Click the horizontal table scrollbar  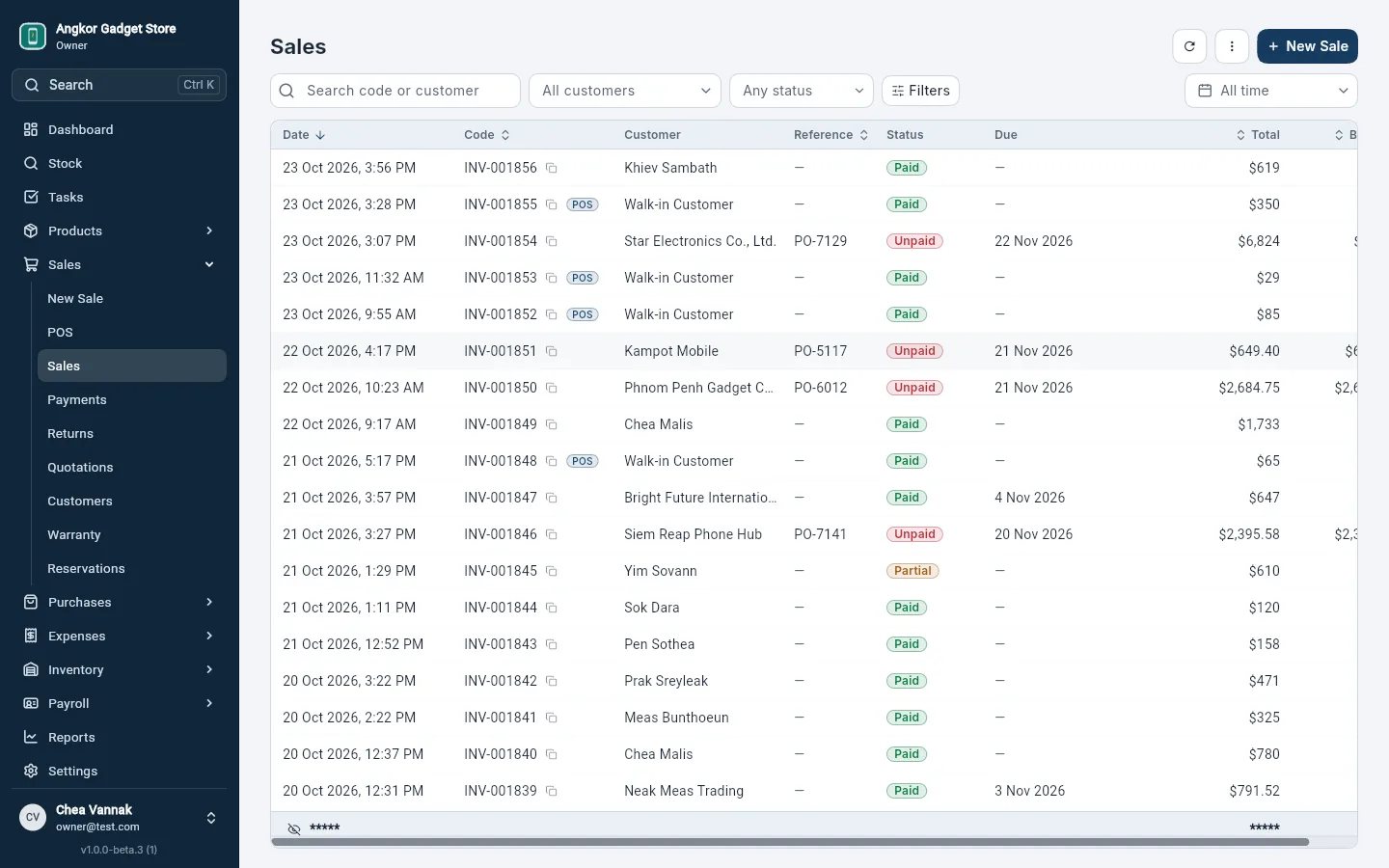(x=790, y=842)
